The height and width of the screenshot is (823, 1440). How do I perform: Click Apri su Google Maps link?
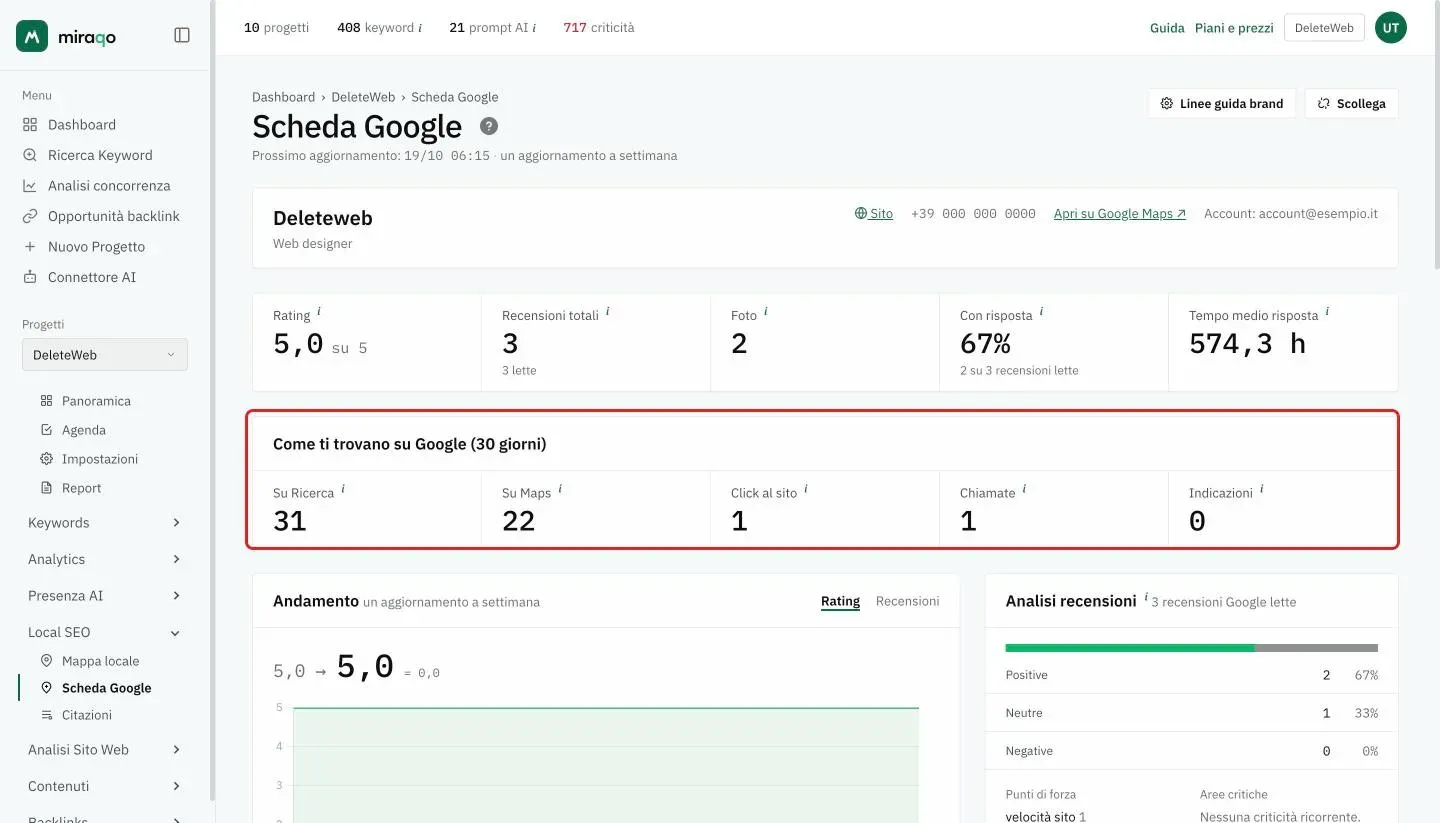1120,214
